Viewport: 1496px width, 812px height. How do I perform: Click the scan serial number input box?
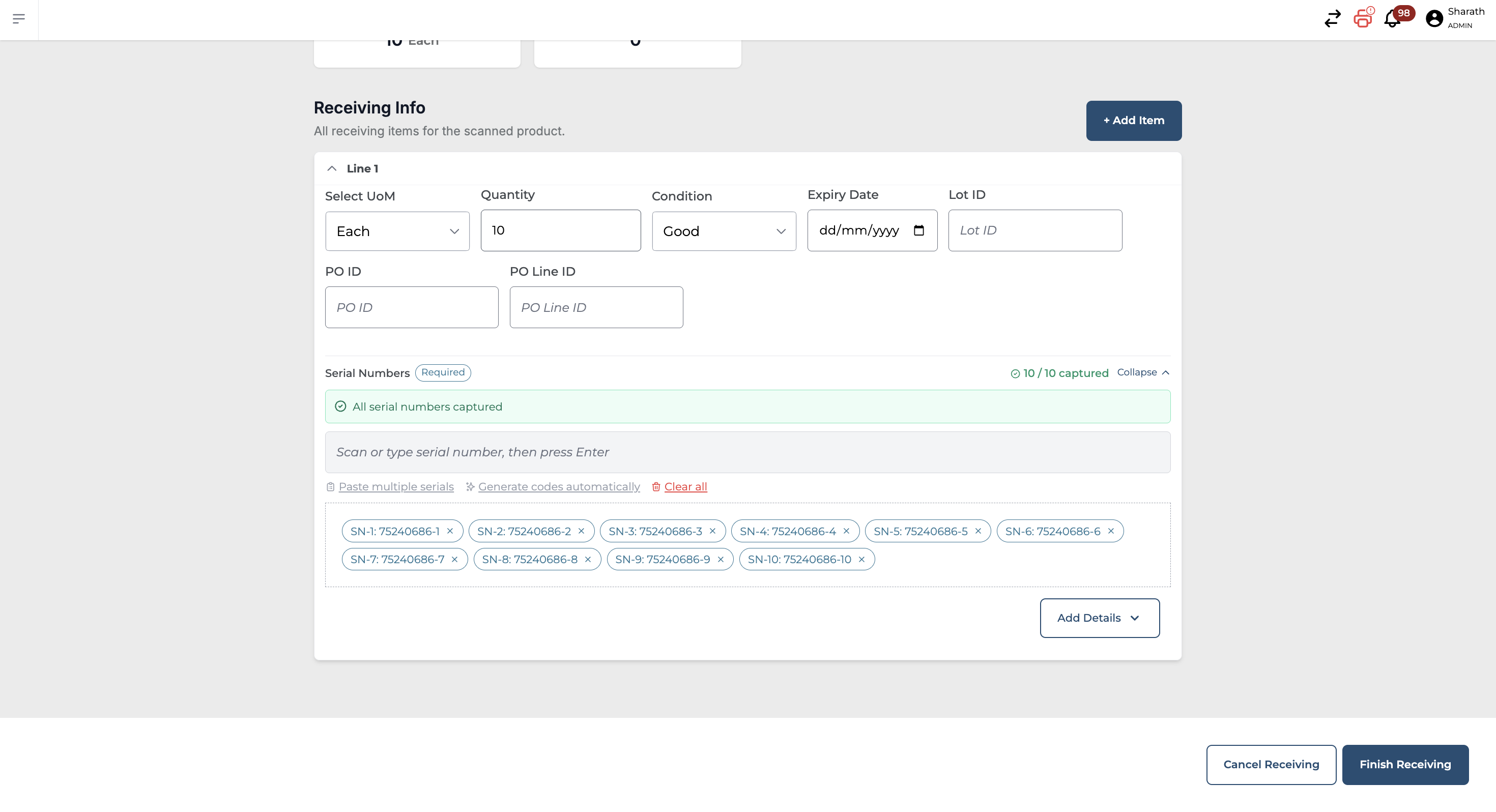[x=747, y=452]
